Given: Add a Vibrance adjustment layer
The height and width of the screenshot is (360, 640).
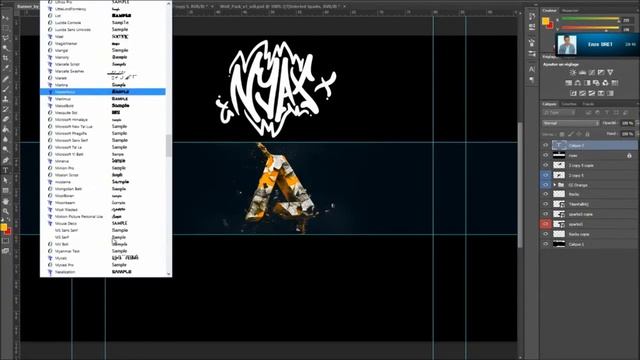Looking at the screenshot, I should click(x=610, y=72).
